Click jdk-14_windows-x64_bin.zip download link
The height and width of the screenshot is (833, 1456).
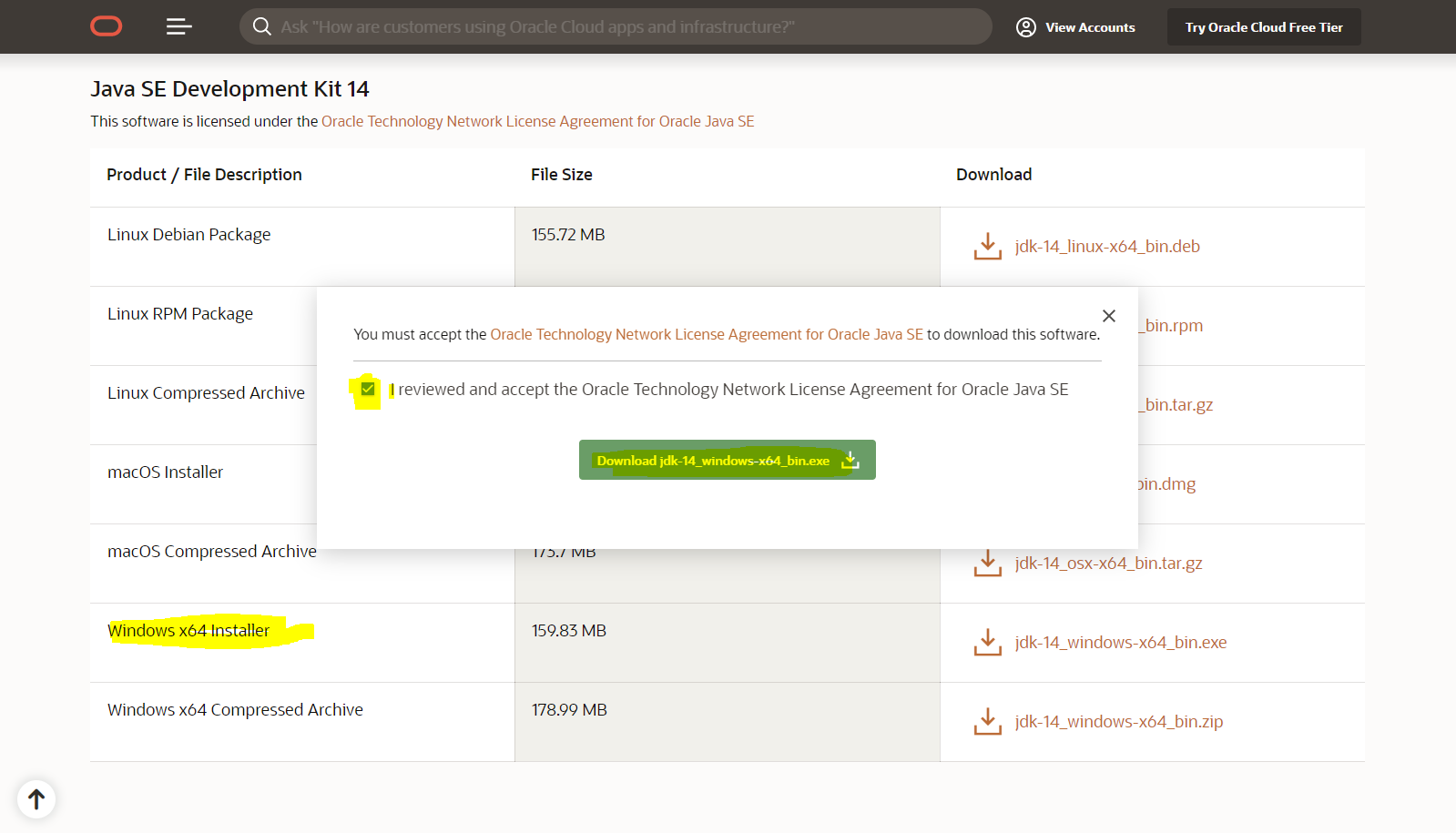point(1119,721)
